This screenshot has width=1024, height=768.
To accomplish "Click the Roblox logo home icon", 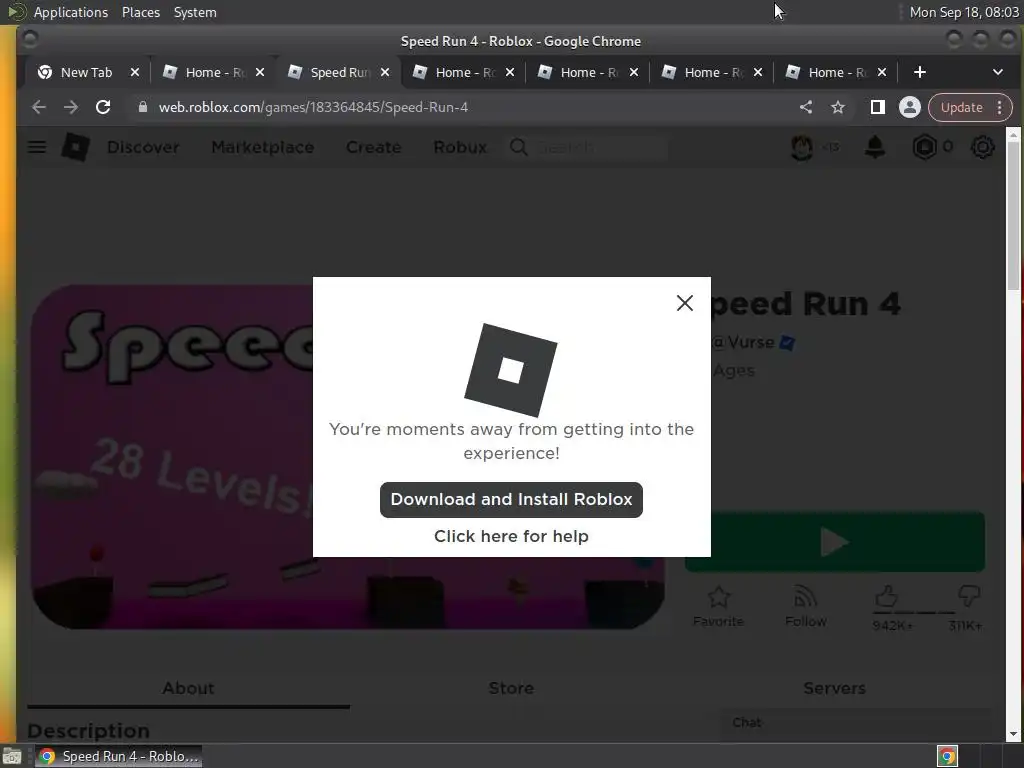I will 75,147.
